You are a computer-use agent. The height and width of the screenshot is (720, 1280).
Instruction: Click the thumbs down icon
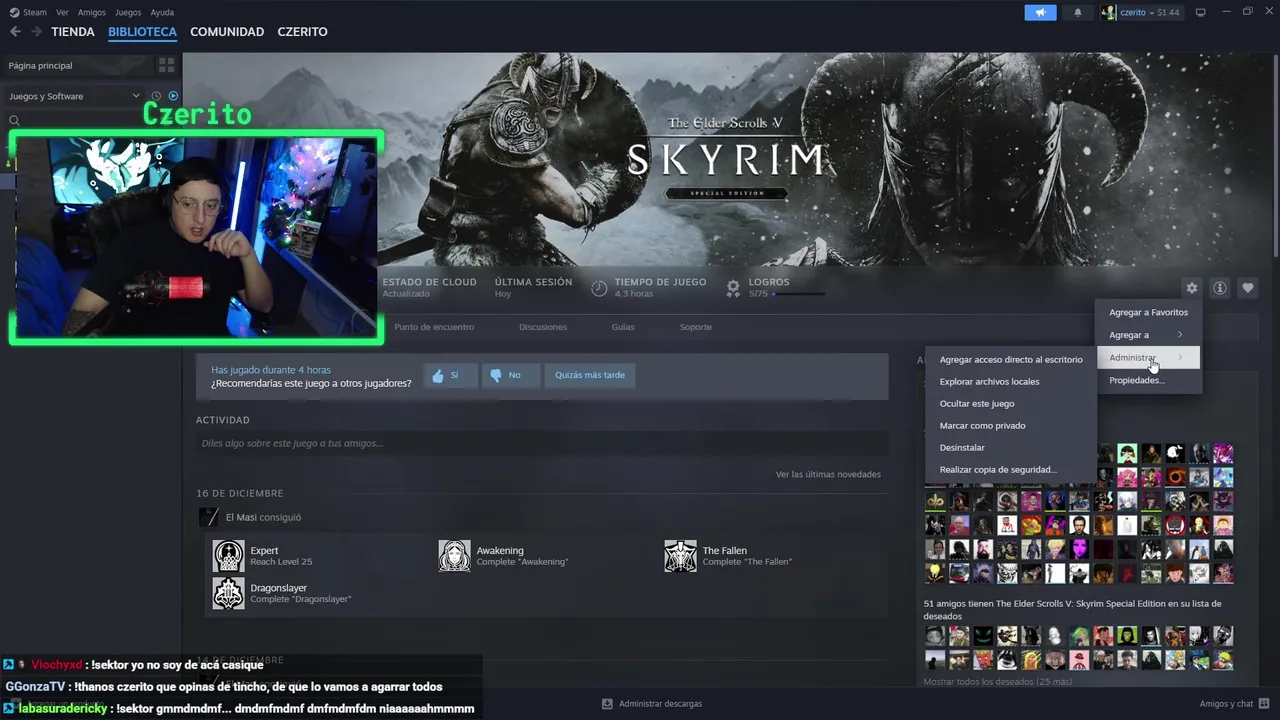[496, 376]
